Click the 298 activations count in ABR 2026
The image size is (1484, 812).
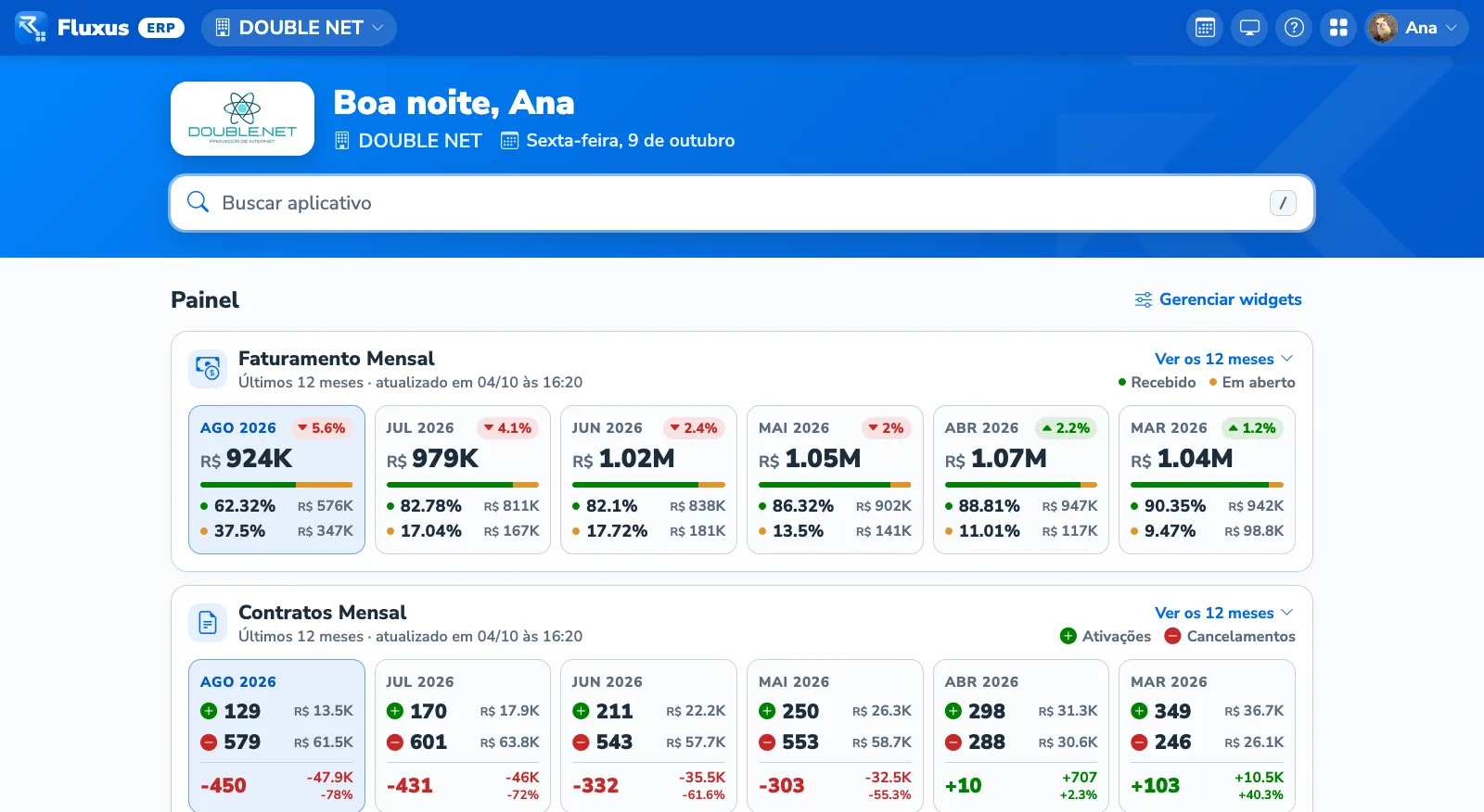pyautogui.click(x=987, y=711)
